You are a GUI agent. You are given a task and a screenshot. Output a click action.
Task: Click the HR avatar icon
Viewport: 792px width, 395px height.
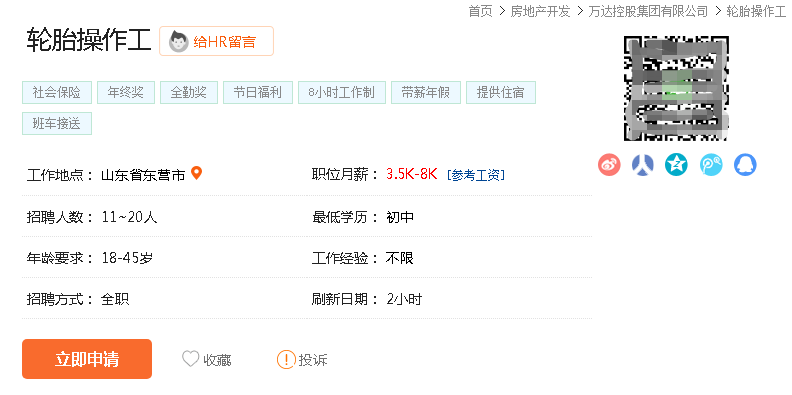[178, 41]
